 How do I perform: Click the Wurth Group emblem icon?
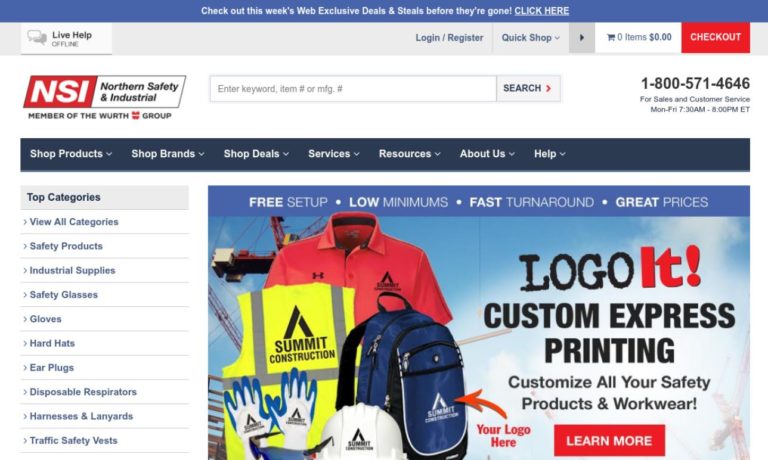point(136,116)
